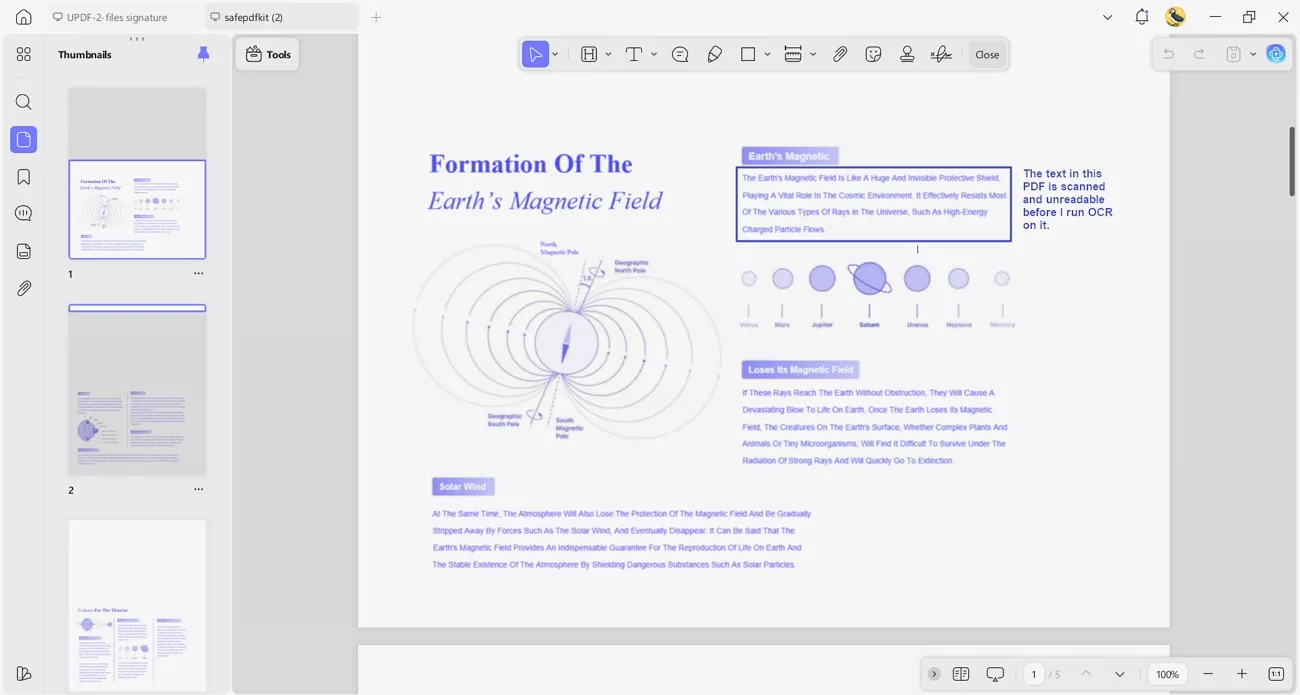Open the UPDF home screen
The height and width of the screenshot is (695, 1300).
(x=24, y=17)
